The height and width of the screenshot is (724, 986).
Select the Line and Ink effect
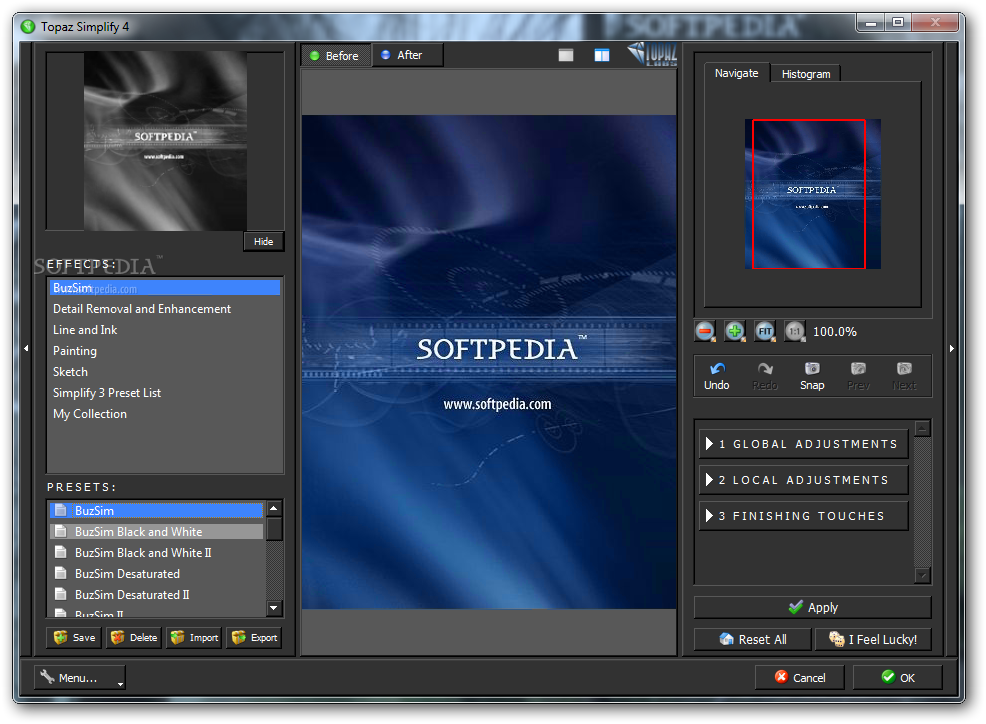pos(165,330)
